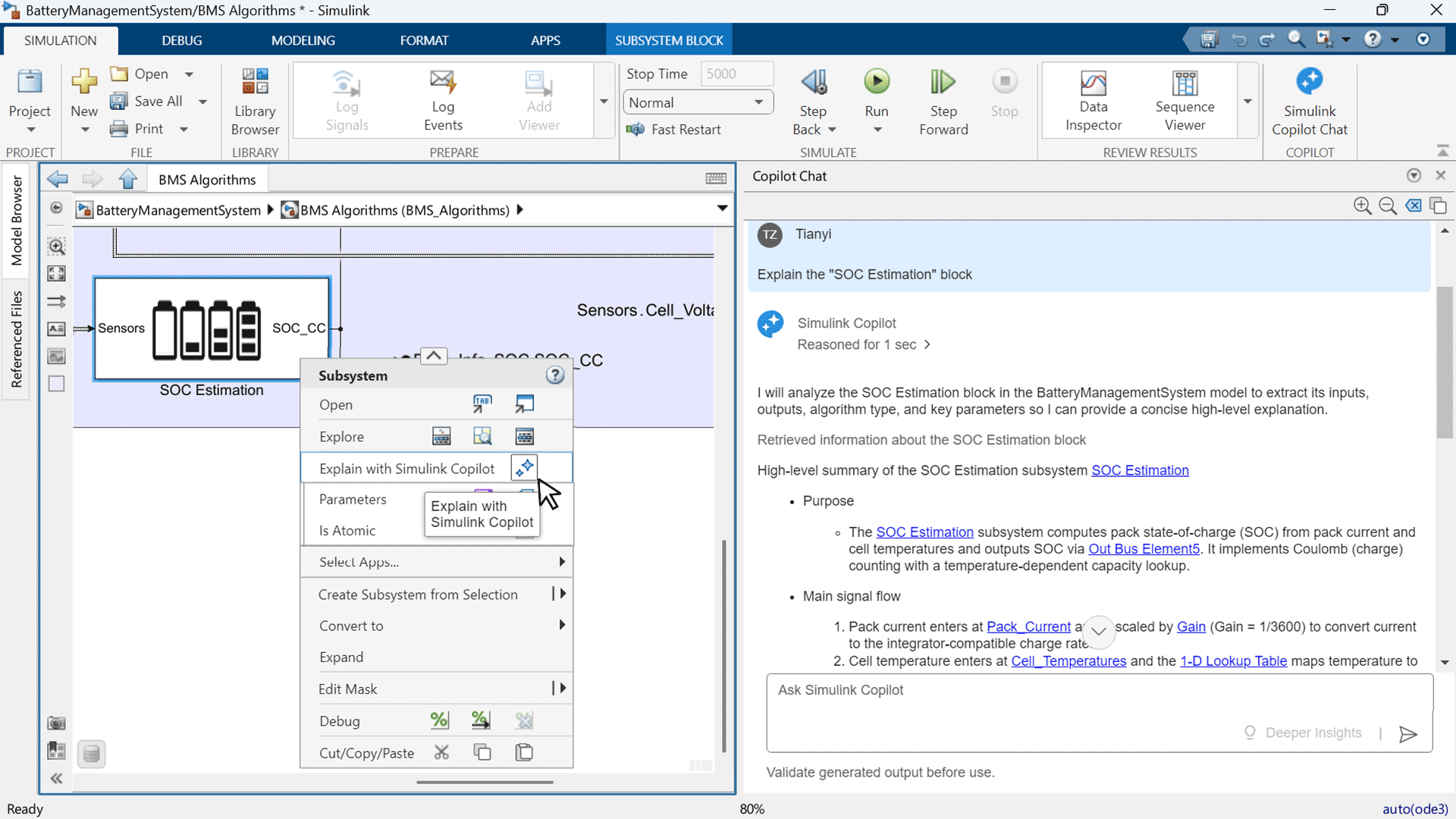This screenshot has width=1456, height=819.
Task: Select Expand in the subsystem context menu
Action: 341,657
